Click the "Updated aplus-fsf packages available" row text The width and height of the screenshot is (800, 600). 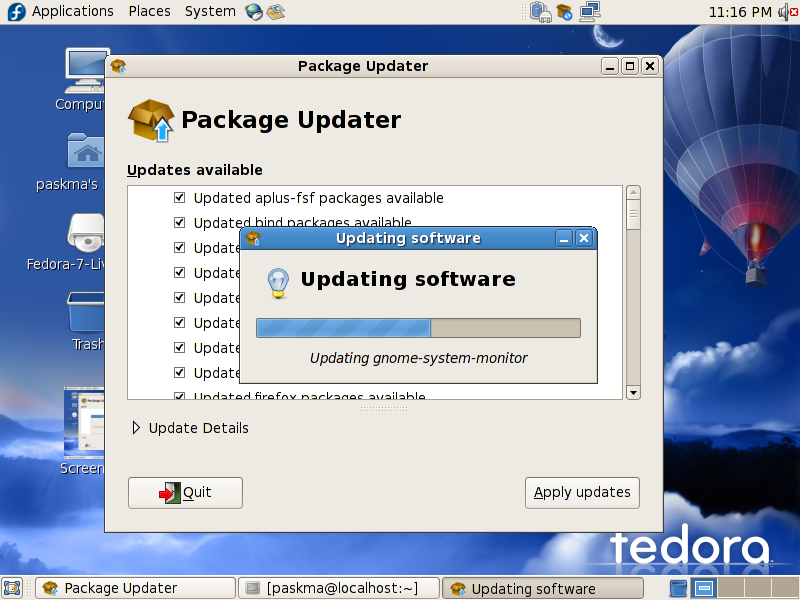pyautogui.click(x=318, y=198)
